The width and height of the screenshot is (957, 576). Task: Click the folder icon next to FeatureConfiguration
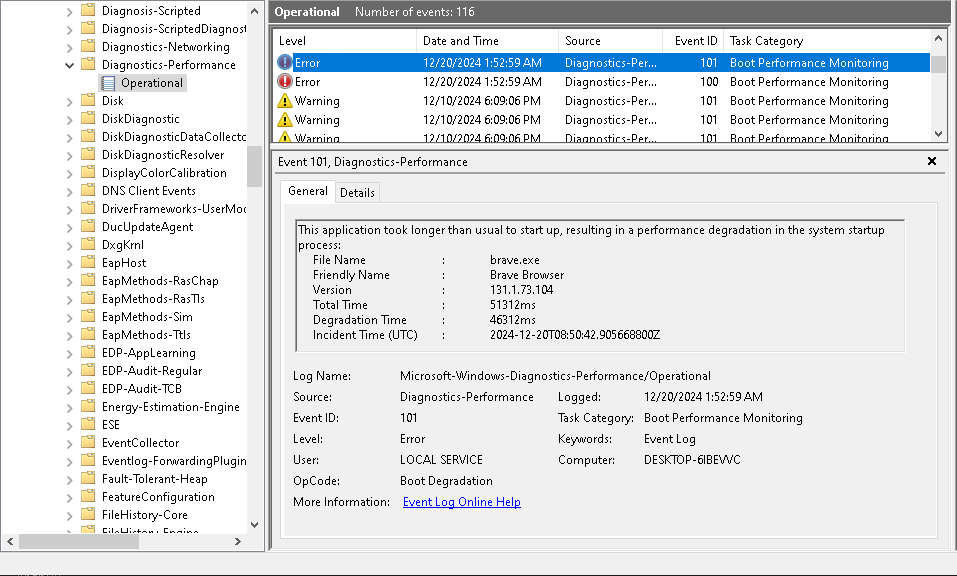88,496
